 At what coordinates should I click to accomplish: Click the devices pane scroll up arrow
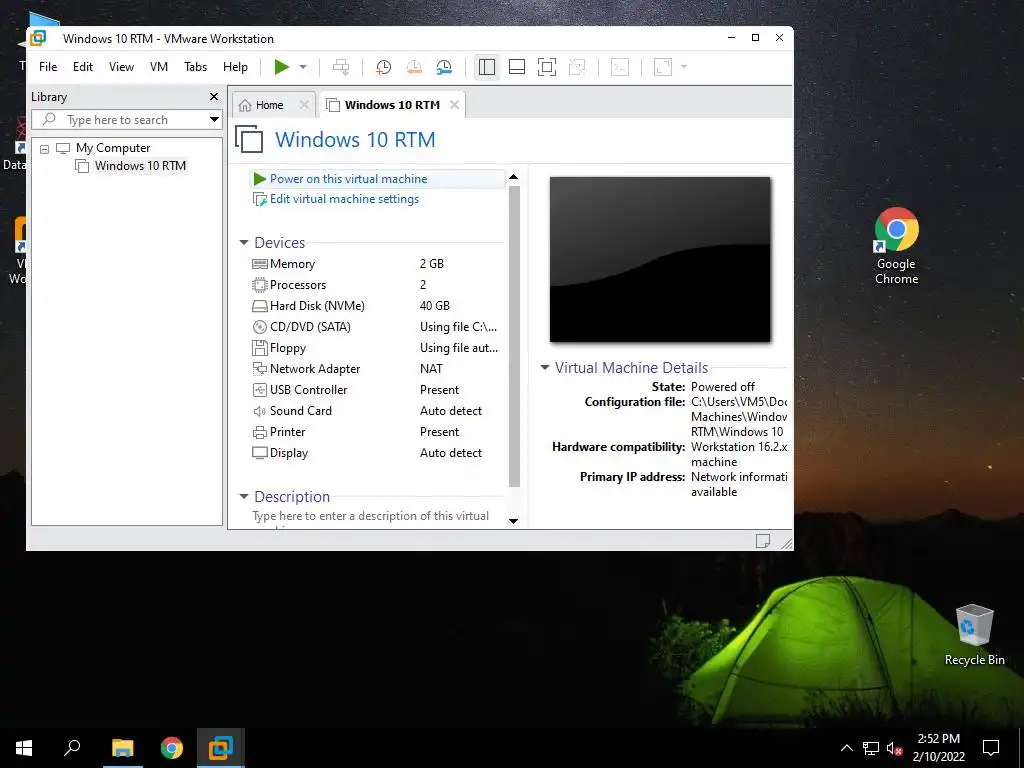513,177
